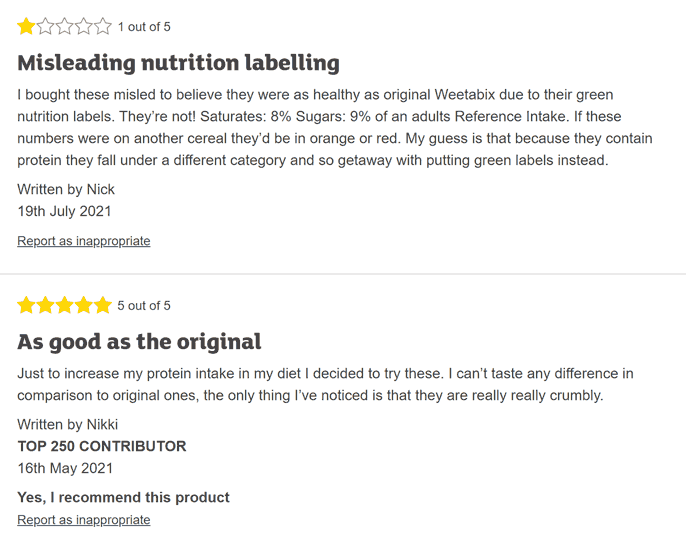The width and height of the screenshot is (686, 551).
Task: Click the 'Written by Nick' author line
Action: (x=66, y=190)
